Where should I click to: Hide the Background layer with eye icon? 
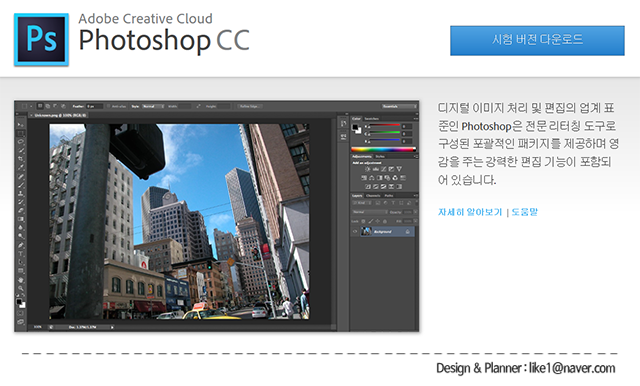(355, 231)
